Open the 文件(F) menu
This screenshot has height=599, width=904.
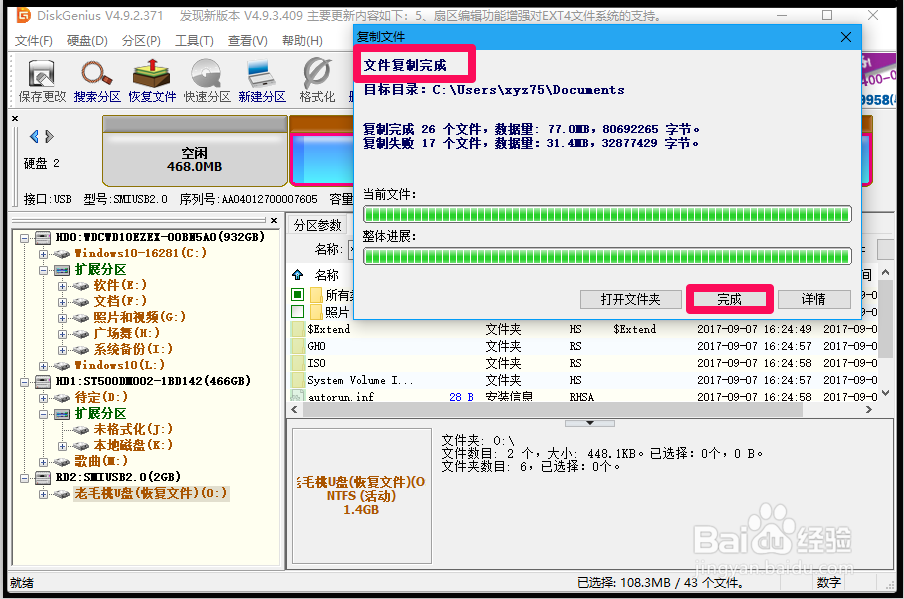coord(33,41)
